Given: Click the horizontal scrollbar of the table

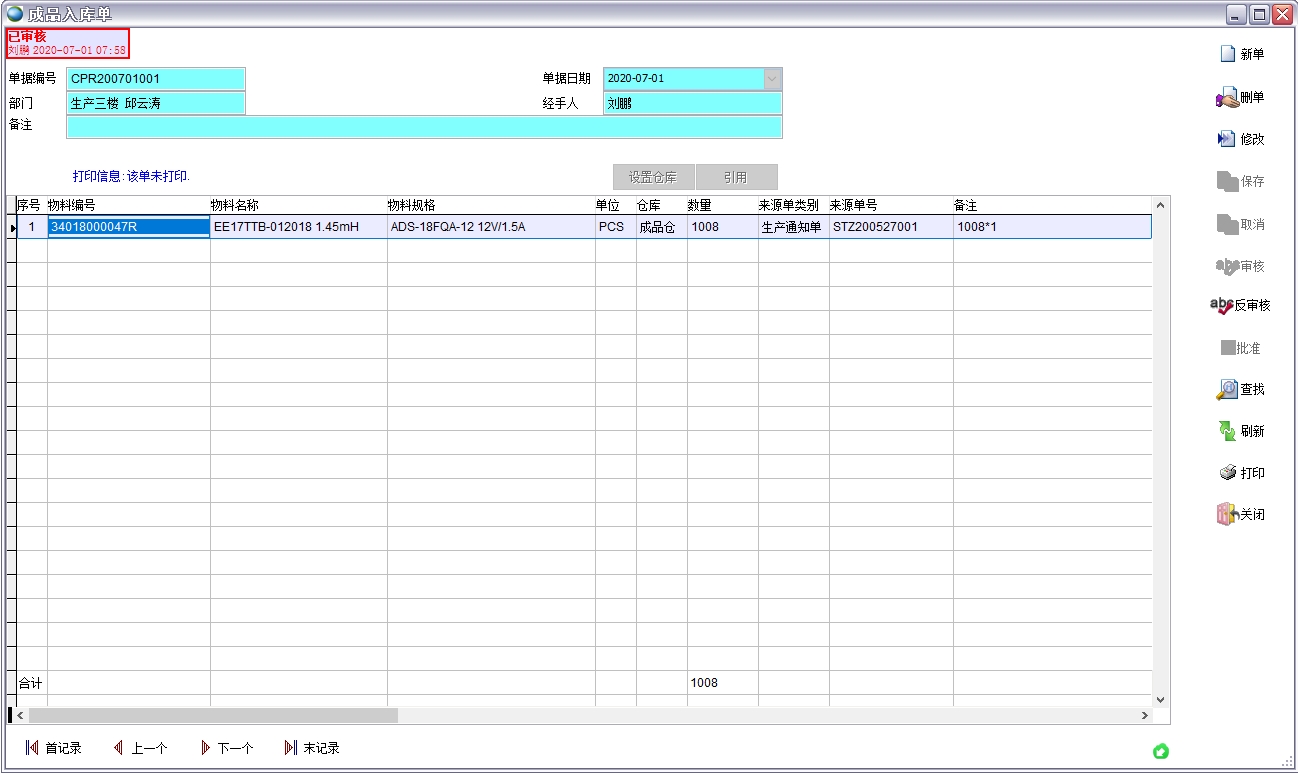Looking at the screenshot, I should click(x=213, y=716).
